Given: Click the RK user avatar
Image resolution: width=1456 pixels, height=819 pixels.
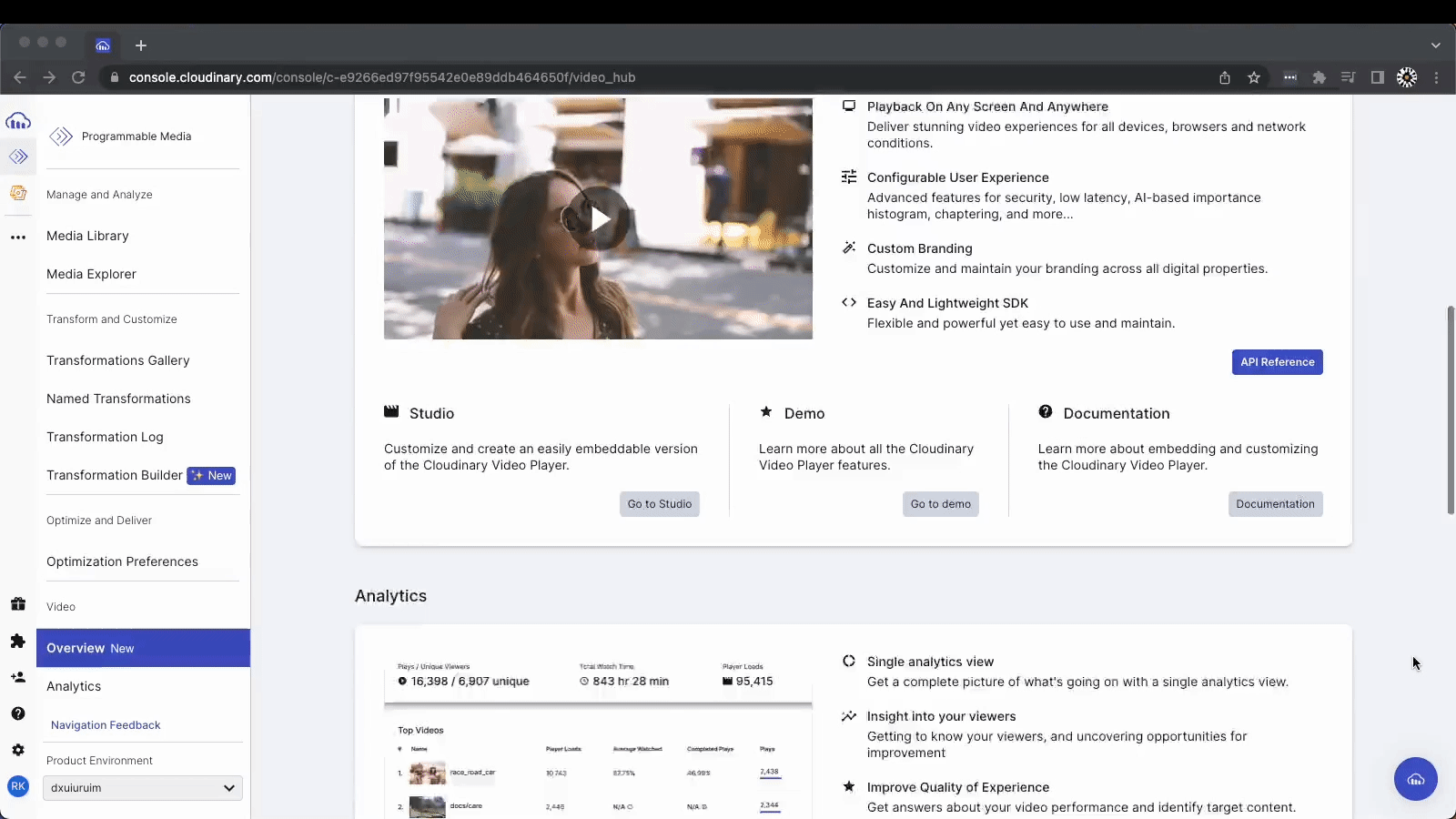Looking at the screenshot, I should [x=18, y=786].
